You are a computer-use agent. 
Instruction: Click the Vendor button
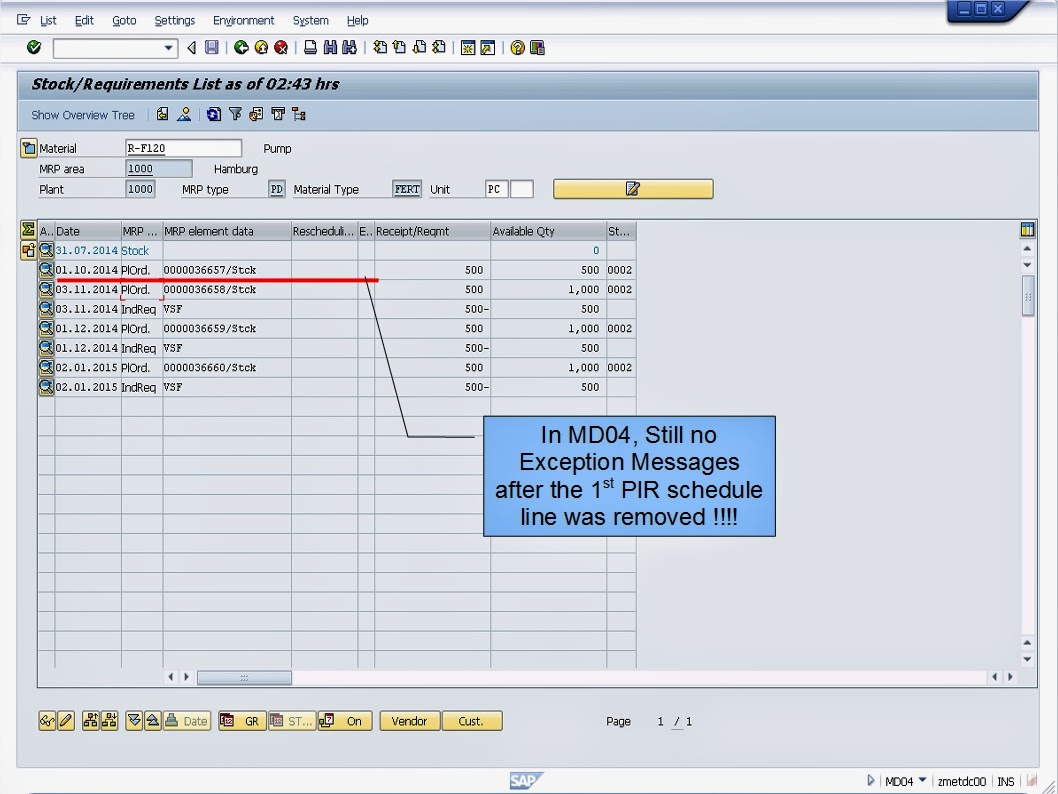(410, 721)
